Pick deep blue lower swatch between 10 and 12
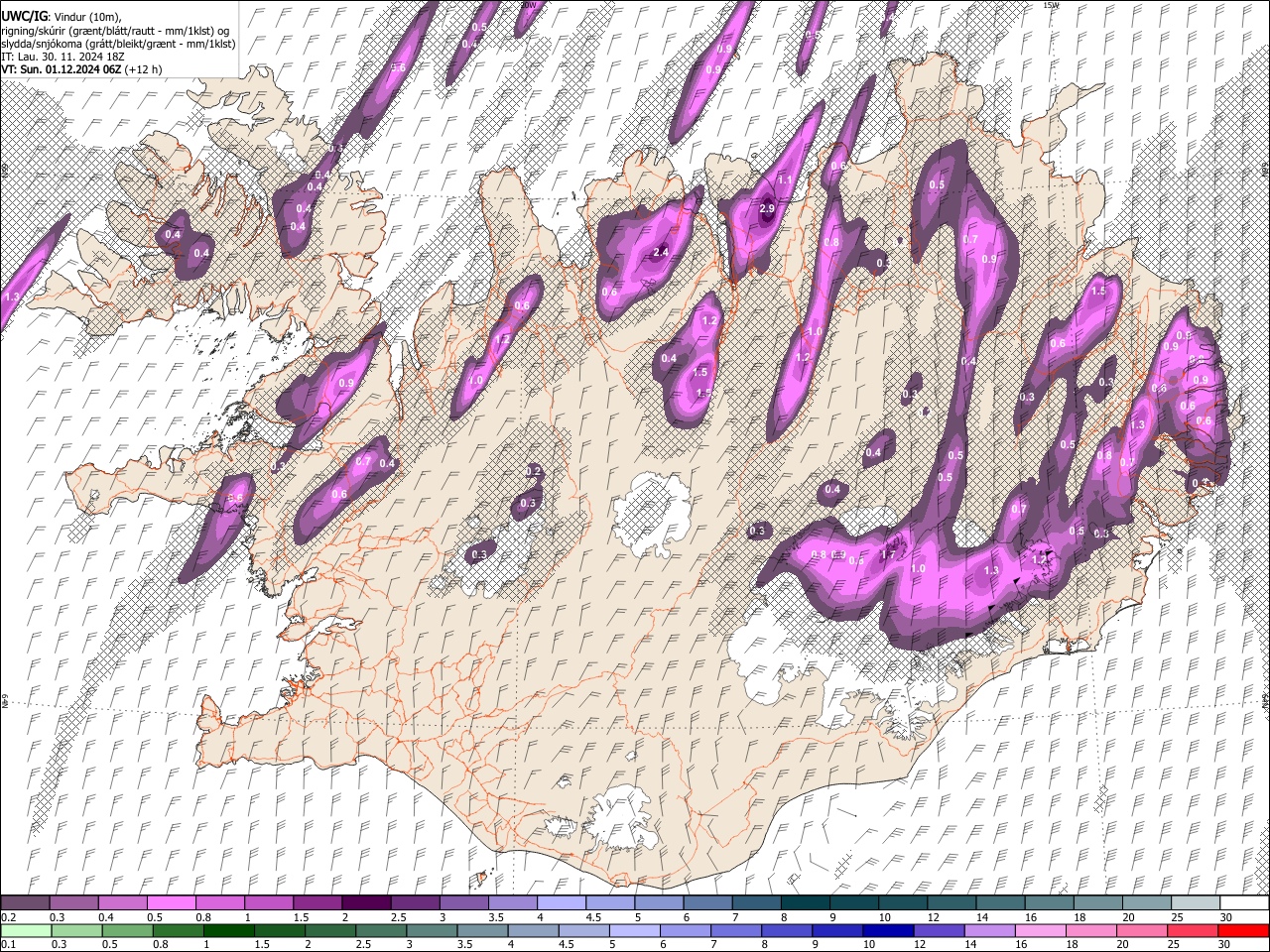This screenshot has width=1270, height=952. pos(887,931)
